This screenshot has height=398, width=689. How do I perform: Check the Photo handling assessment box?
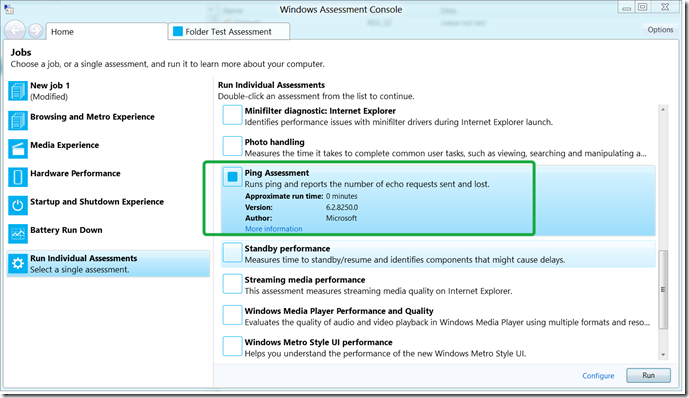tap(232, 146)
